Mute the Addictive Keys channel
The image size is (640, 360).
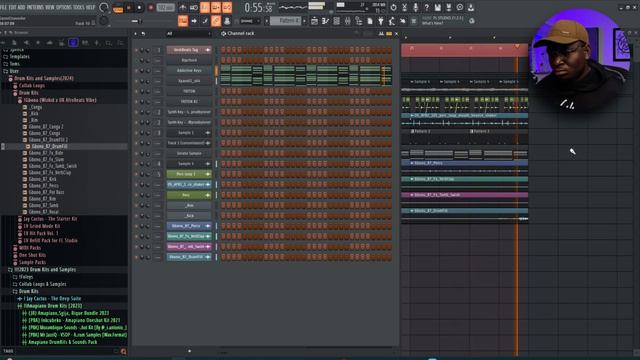[x=137, y=71]
